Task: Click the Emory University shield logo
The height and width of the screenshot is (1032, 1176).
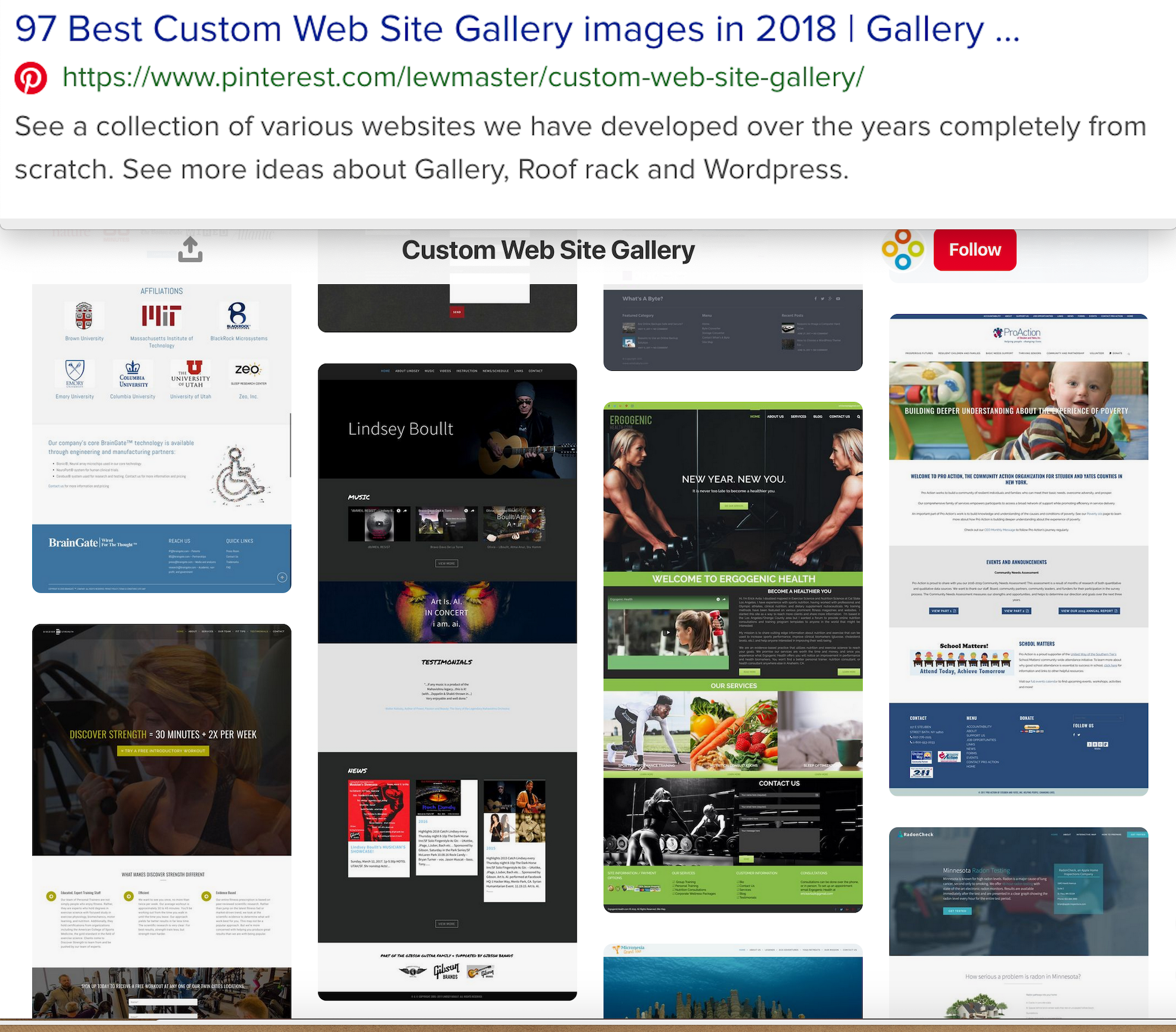Action: click(x=75, y=374)
